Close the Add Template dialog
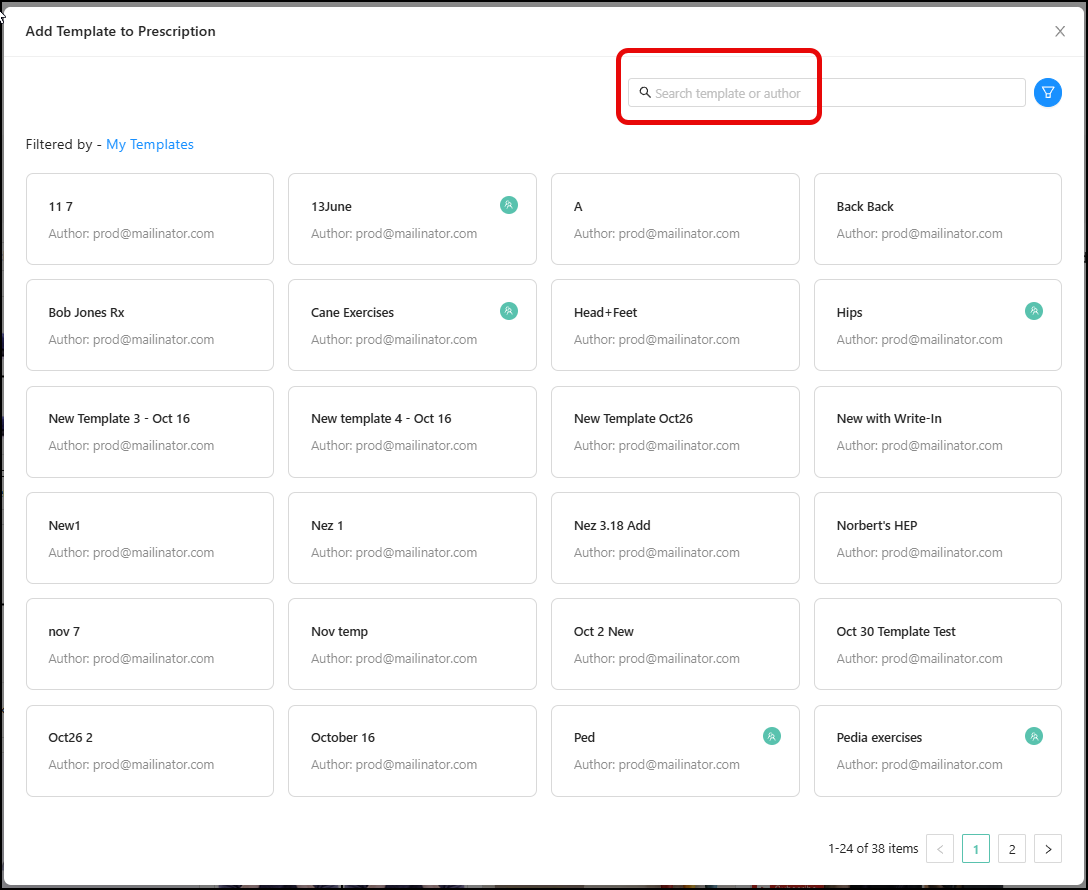1088x890 pixels. pyautogui.click(x=1060, y=31)
